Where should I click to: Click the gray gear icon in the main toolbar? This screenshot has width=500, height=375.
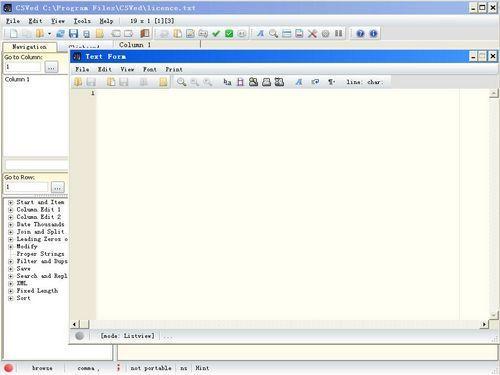pos(325,34)
